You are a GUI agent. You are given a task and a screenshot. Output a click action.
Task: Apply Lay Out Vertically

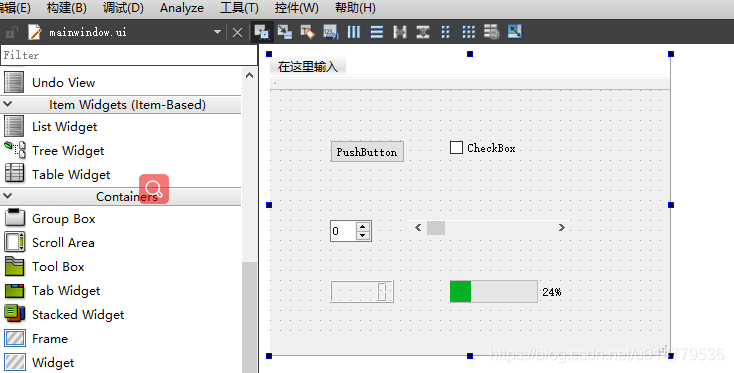pos(377,32)
